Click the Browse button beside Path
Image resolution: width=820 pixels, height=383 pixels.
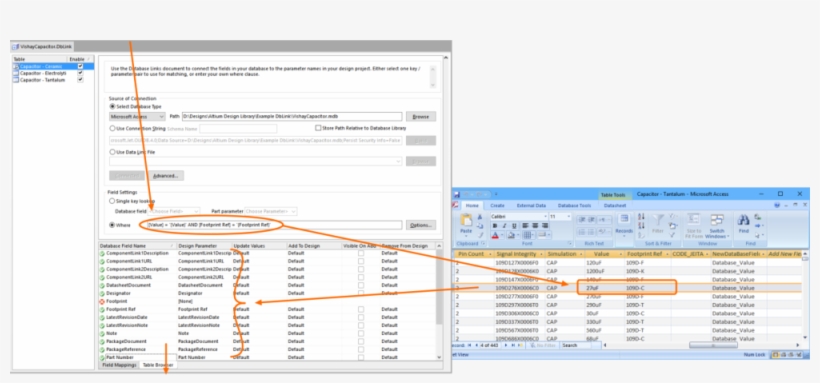[420, 116]
